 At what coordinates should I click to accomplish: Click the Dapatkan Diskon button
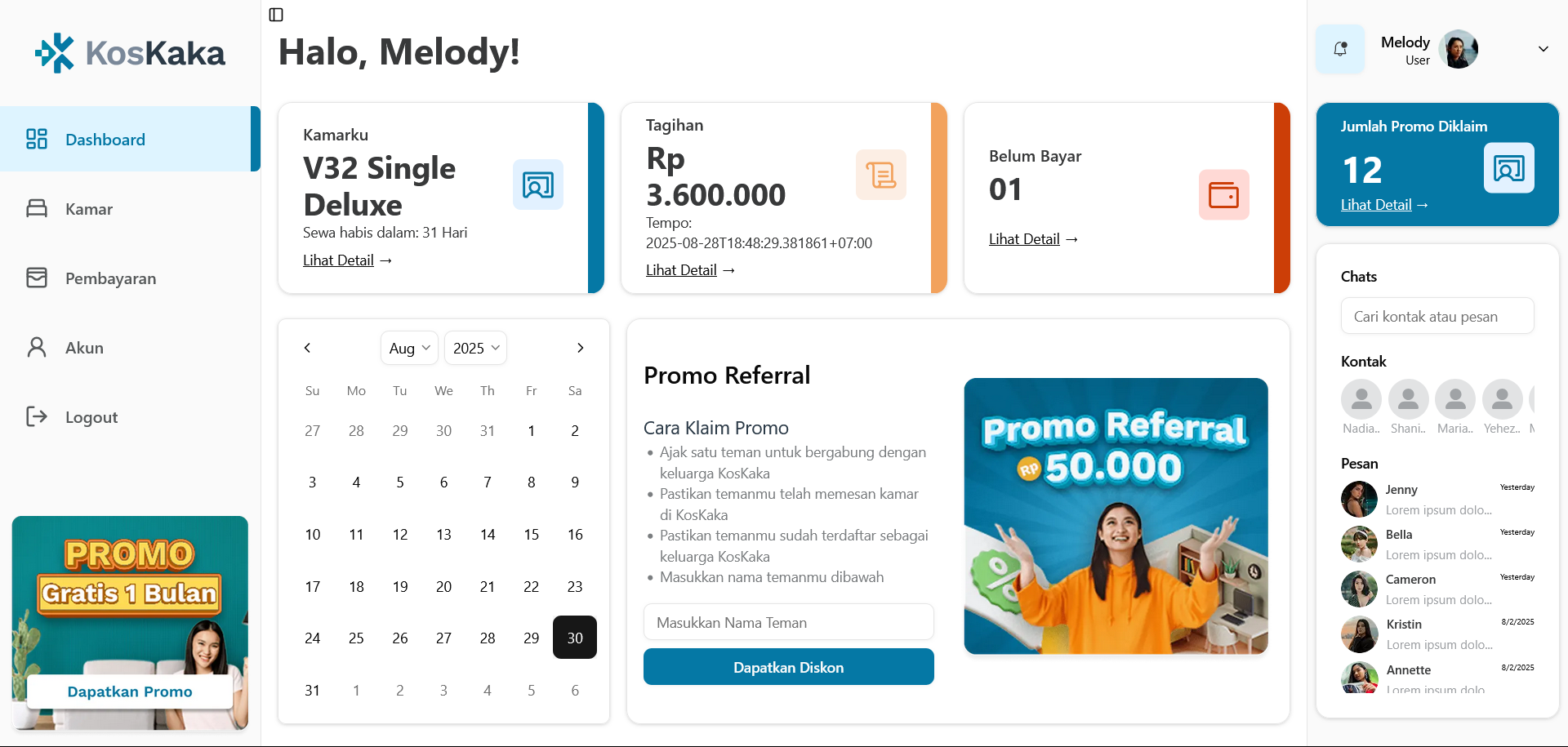coord(788,667)
